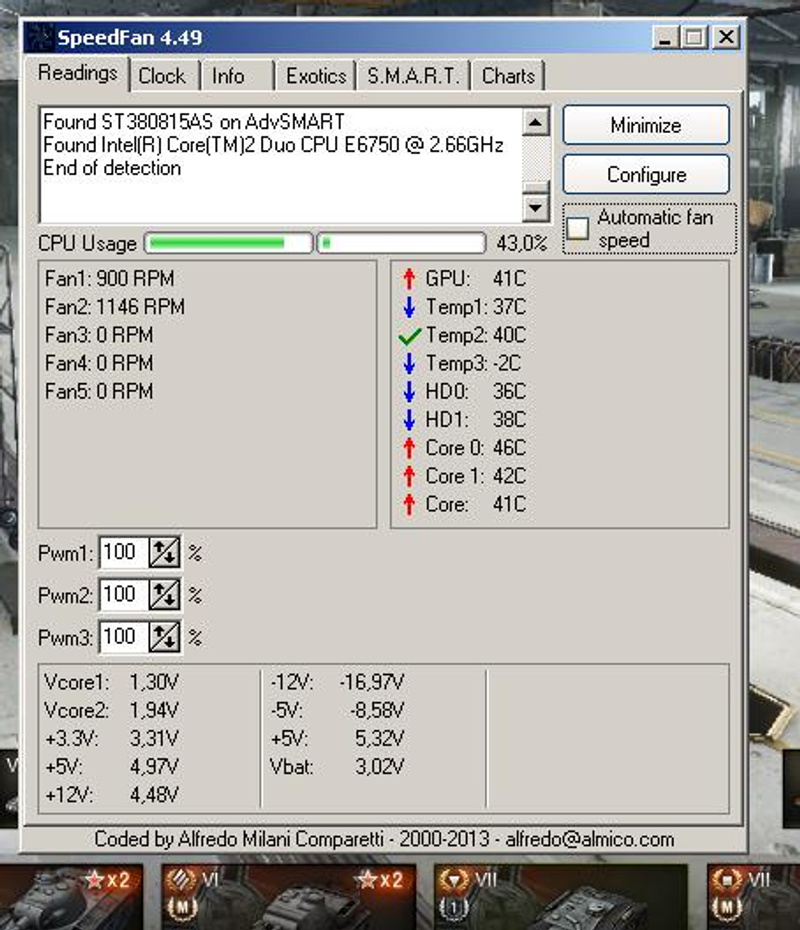Click the first CPU Usage progress bar
The image size is (800, 930).
[229, 243]
